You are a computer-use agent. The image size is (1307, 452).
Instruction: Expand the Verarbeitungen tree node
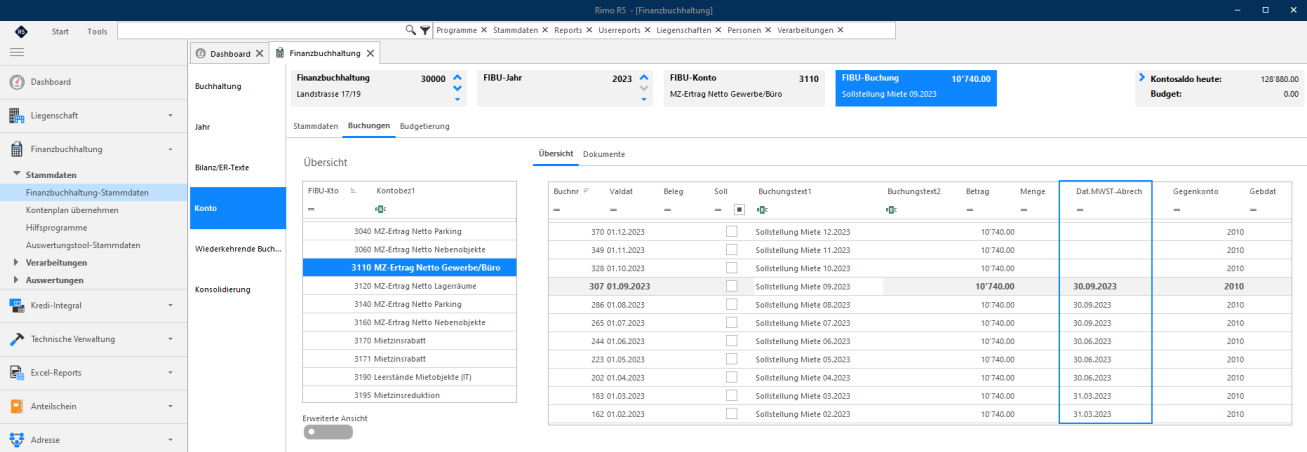16,263
